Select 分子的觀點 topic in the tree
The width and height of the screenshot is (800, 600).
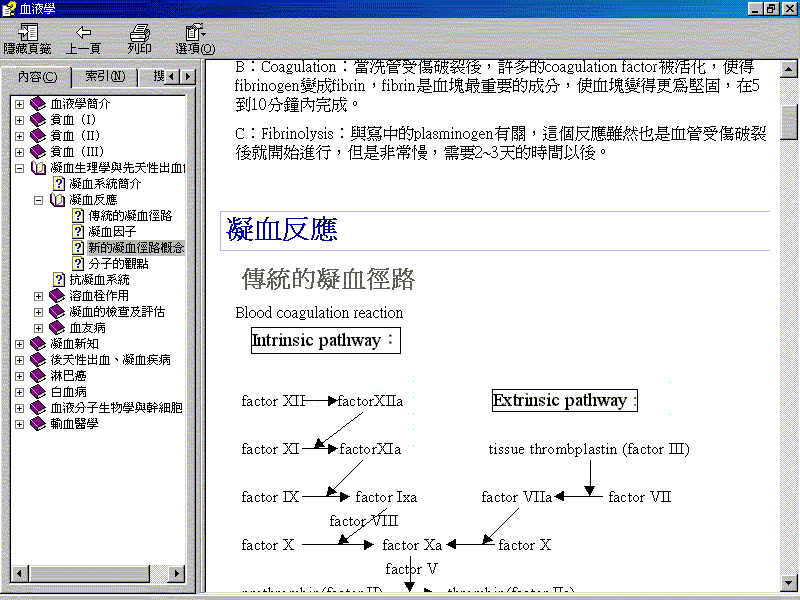pyautogui.click(x=118, y=264)
